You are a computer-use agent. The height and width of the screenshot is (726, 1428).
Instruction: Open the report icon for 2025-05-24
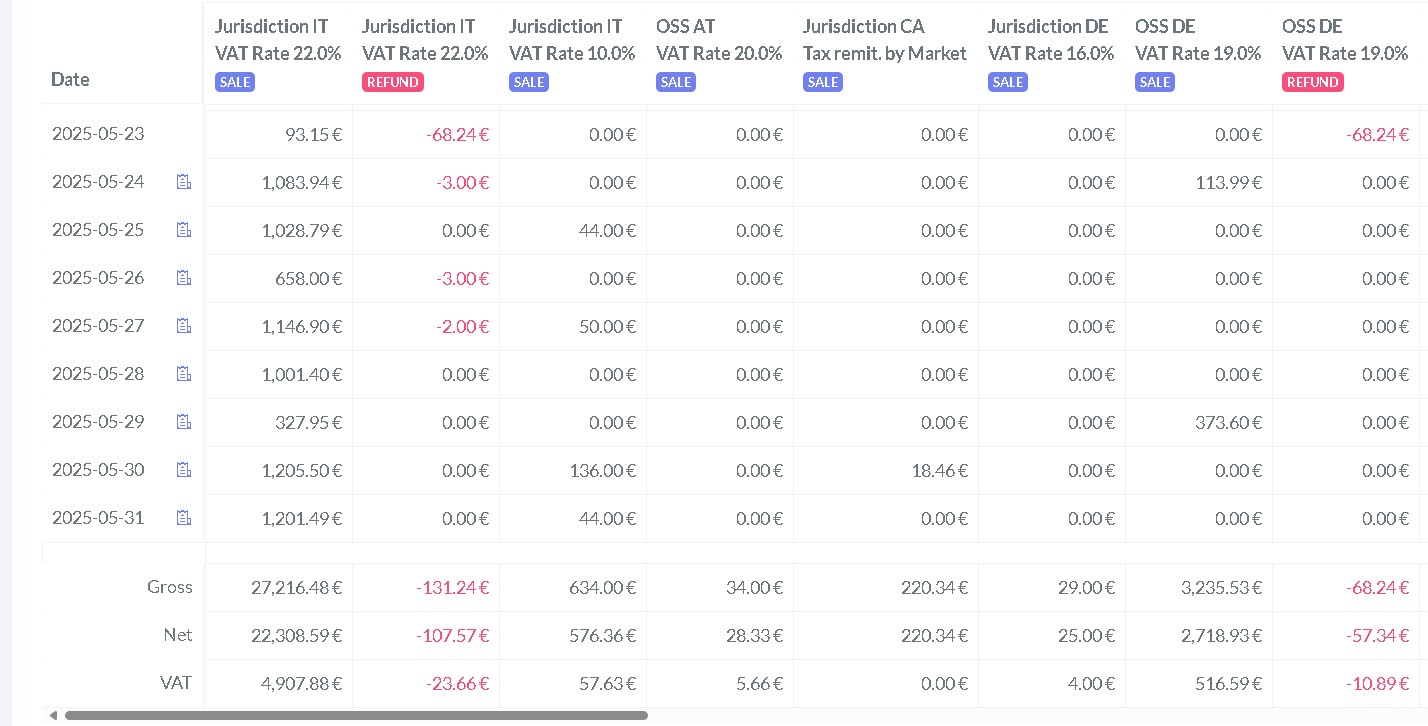183,182
